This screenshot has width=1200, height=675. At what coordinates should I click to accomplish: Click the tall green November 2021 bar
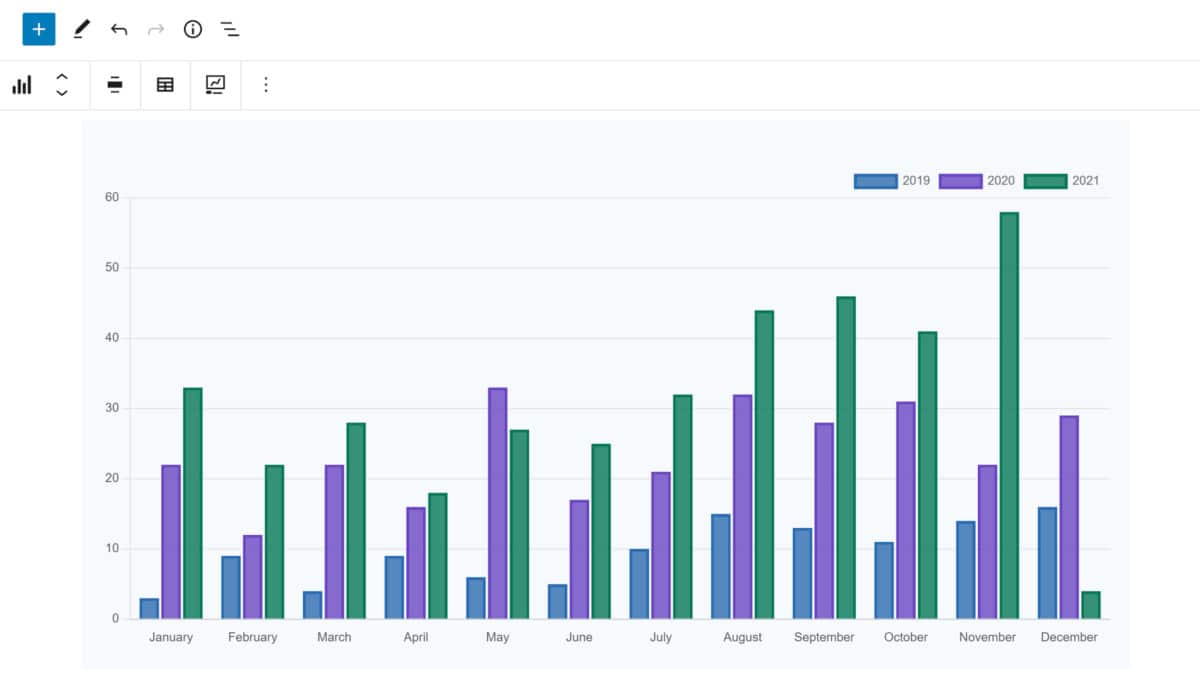coord(1009,415)
